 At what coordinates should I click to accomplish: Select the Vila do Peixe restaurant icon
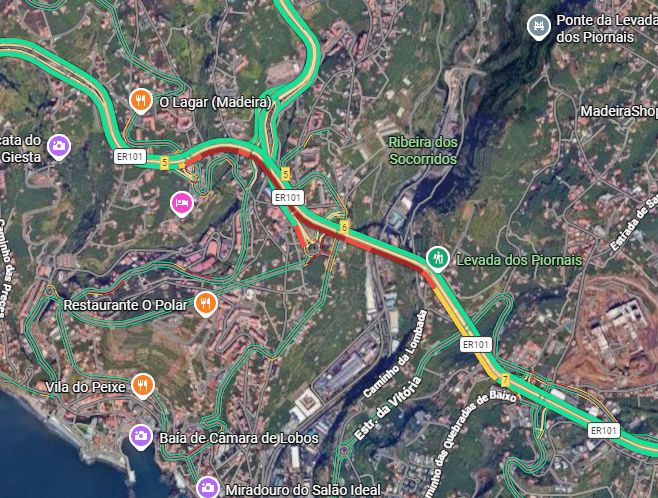pyautogui.click(x=143, y=386)
